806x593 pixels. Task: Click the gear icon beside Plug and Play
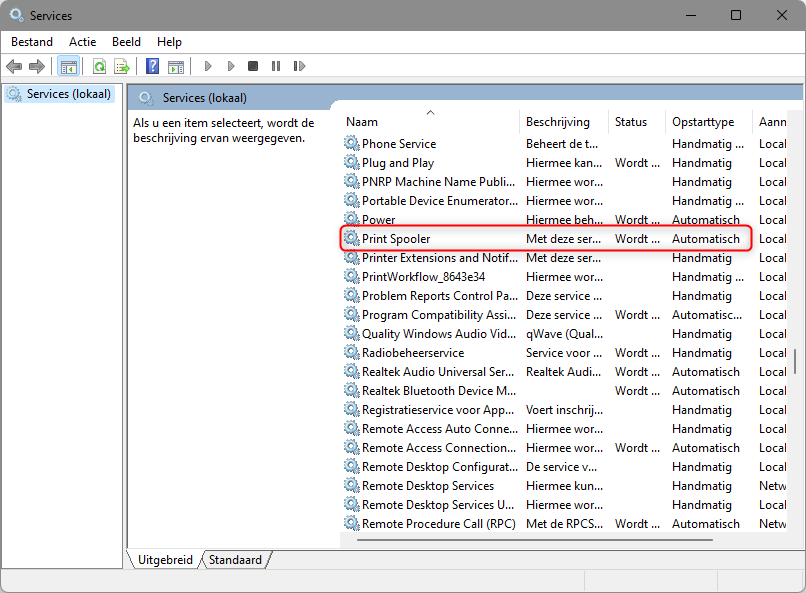click(352, 162)
